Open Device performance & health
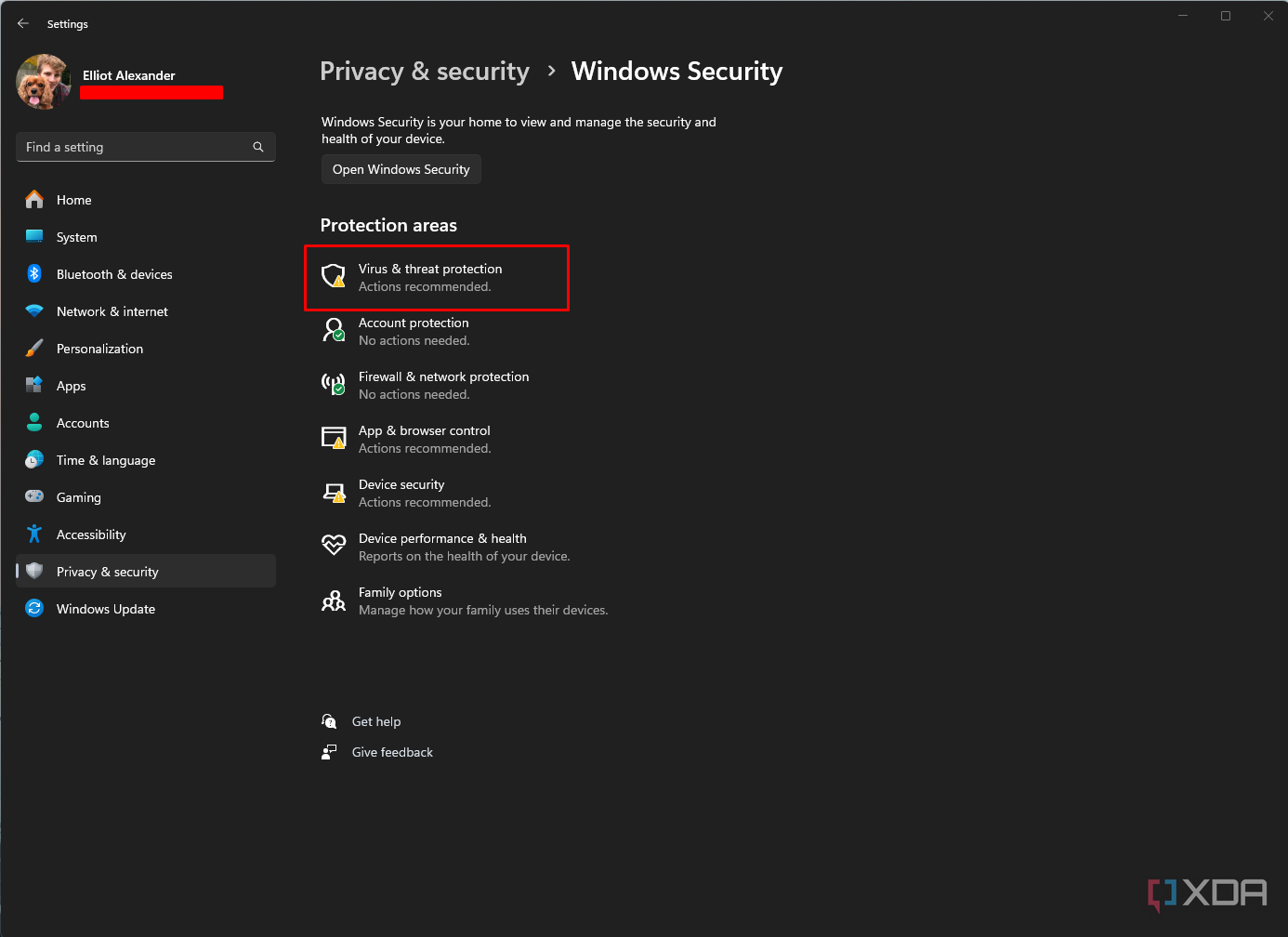Screen dimensions: 1288x937 446,548
